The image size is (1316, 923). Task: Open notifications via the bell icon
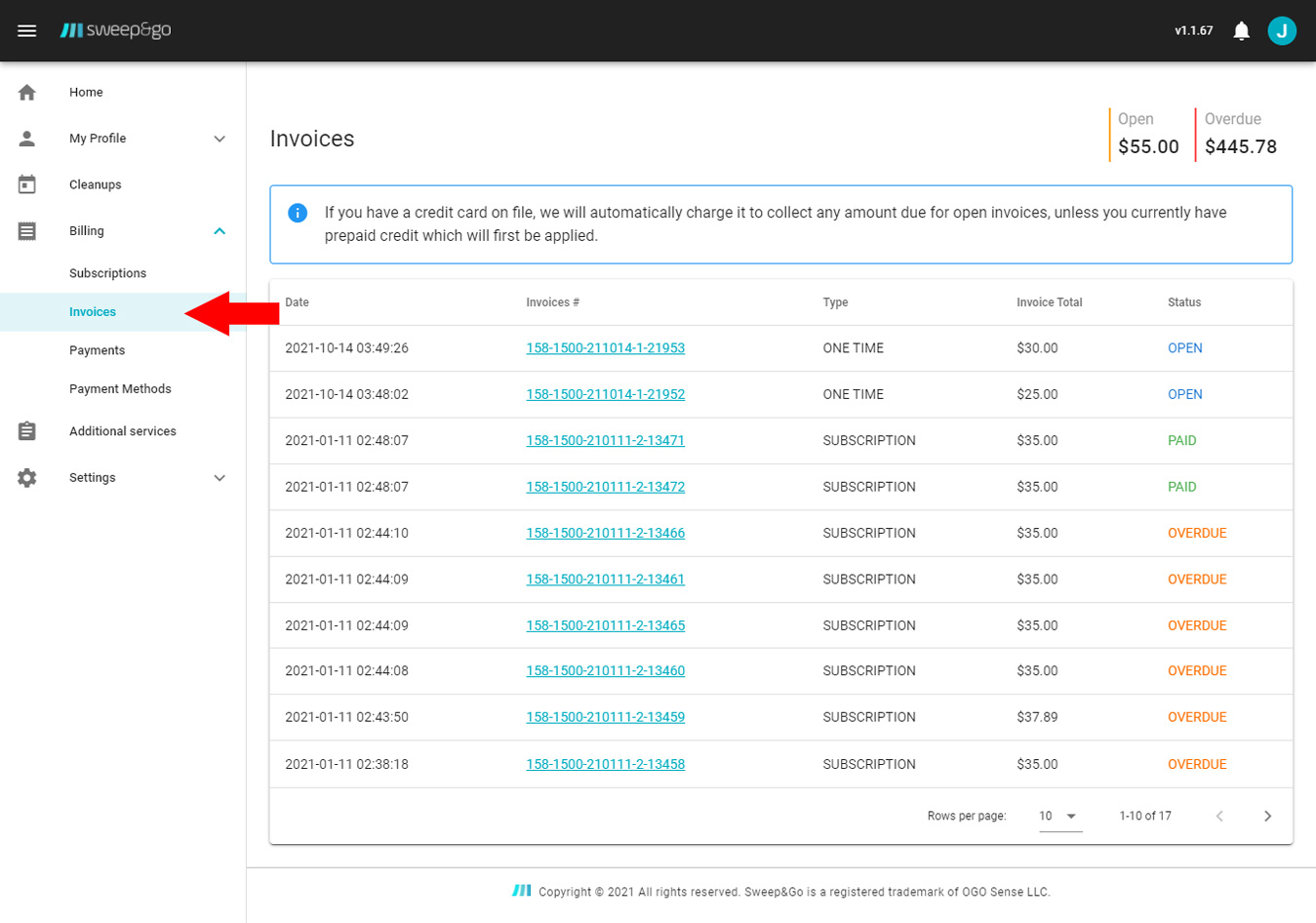[1241, 30]
